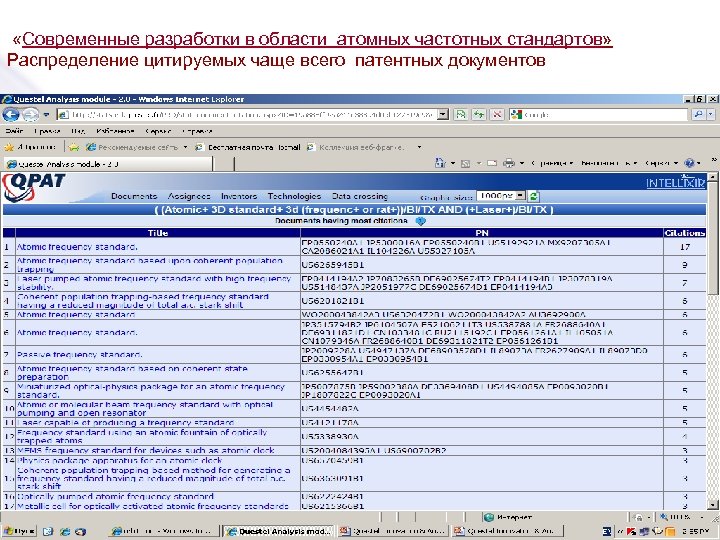The height and width of the screenshot is (540, 720).
Task: Click the Favorites star button
Action: pos(30,147)
